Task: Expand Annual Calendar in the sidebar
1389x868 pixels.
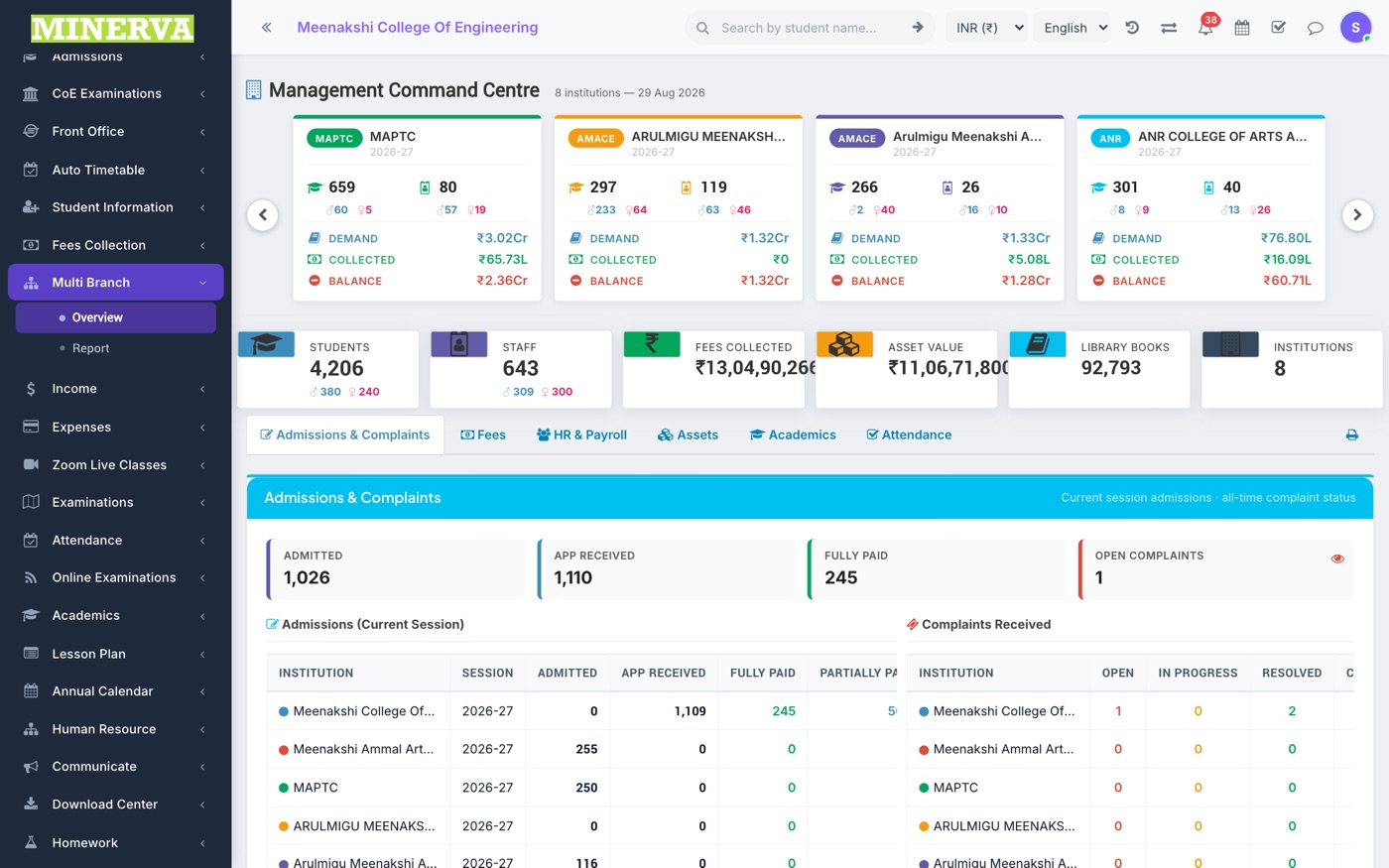Action: click(x=115, y=691)
